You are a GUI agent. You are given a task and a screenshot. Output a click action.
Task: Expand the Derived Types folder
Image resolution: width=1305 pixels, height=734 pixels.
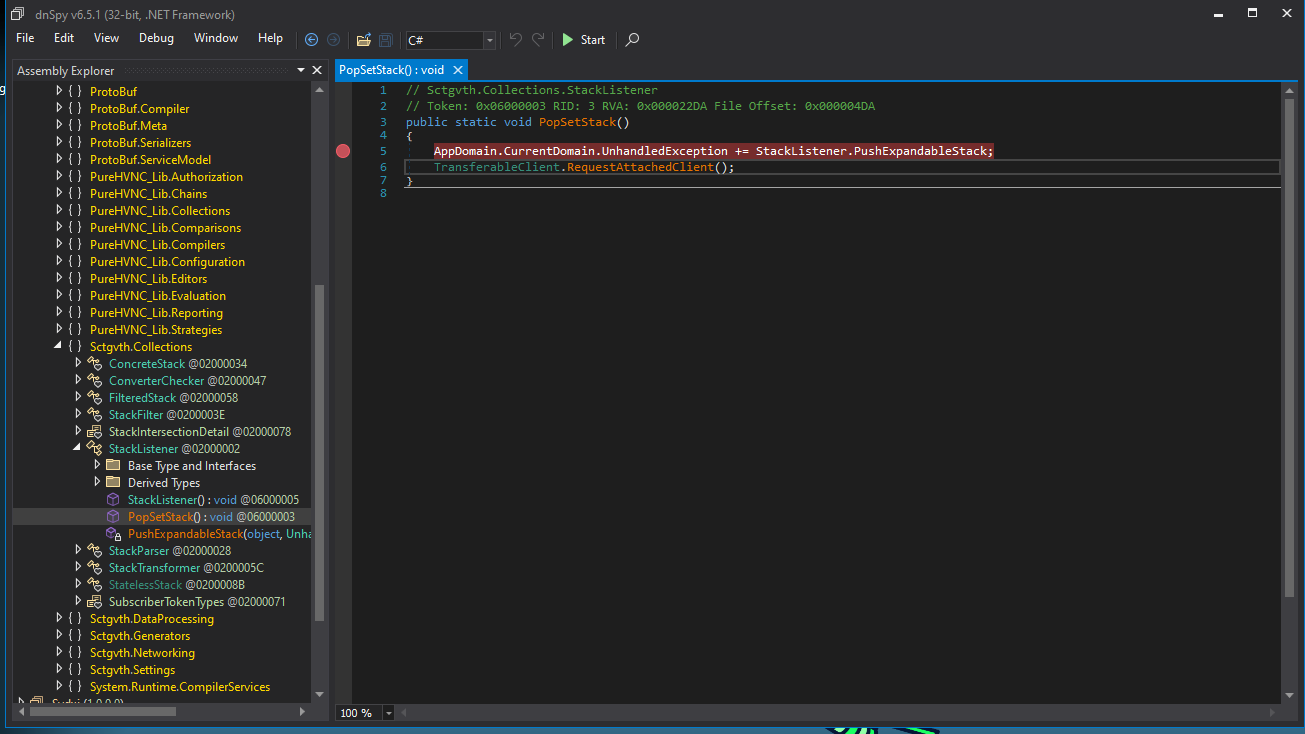98,483
